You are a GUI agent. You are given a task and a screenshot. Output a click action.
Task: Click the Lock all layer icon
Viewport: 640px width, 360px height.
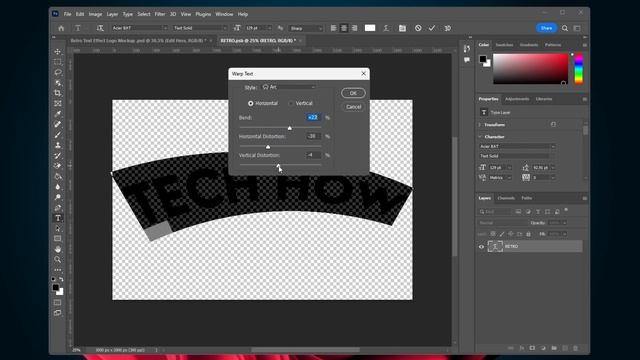click(x=529, y=234)
